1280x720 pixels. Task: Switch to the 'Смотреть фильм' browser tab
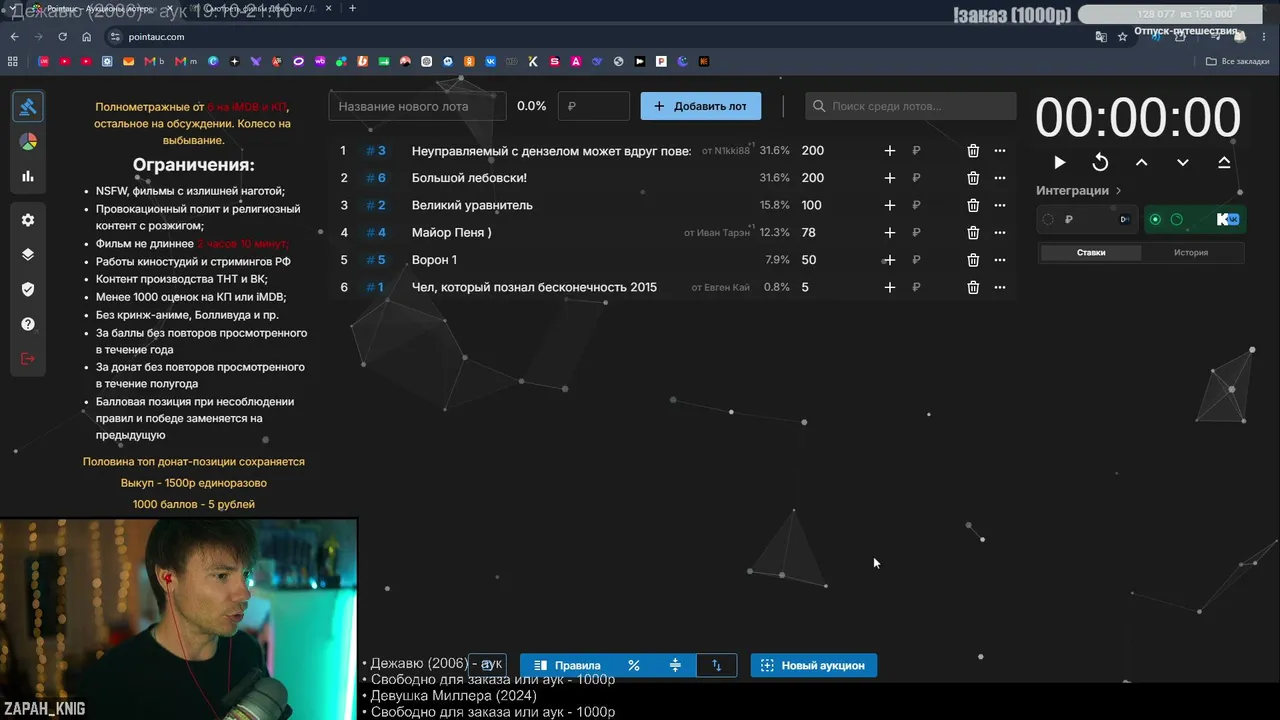pyautogui.click(x=258, y=9)
